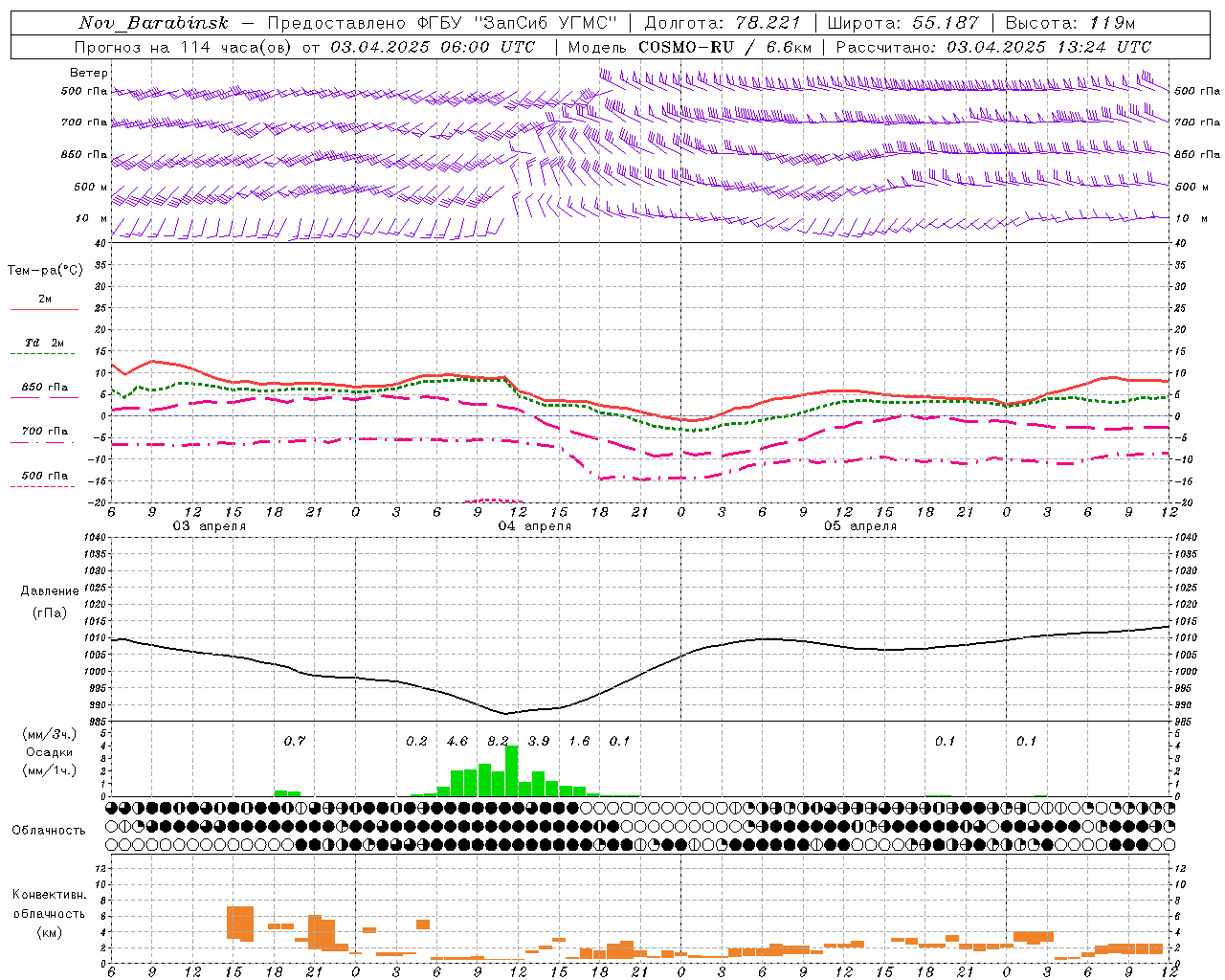
Task: Click the dashed line sample under 850 гПа legend
Action: coord(45,399)
